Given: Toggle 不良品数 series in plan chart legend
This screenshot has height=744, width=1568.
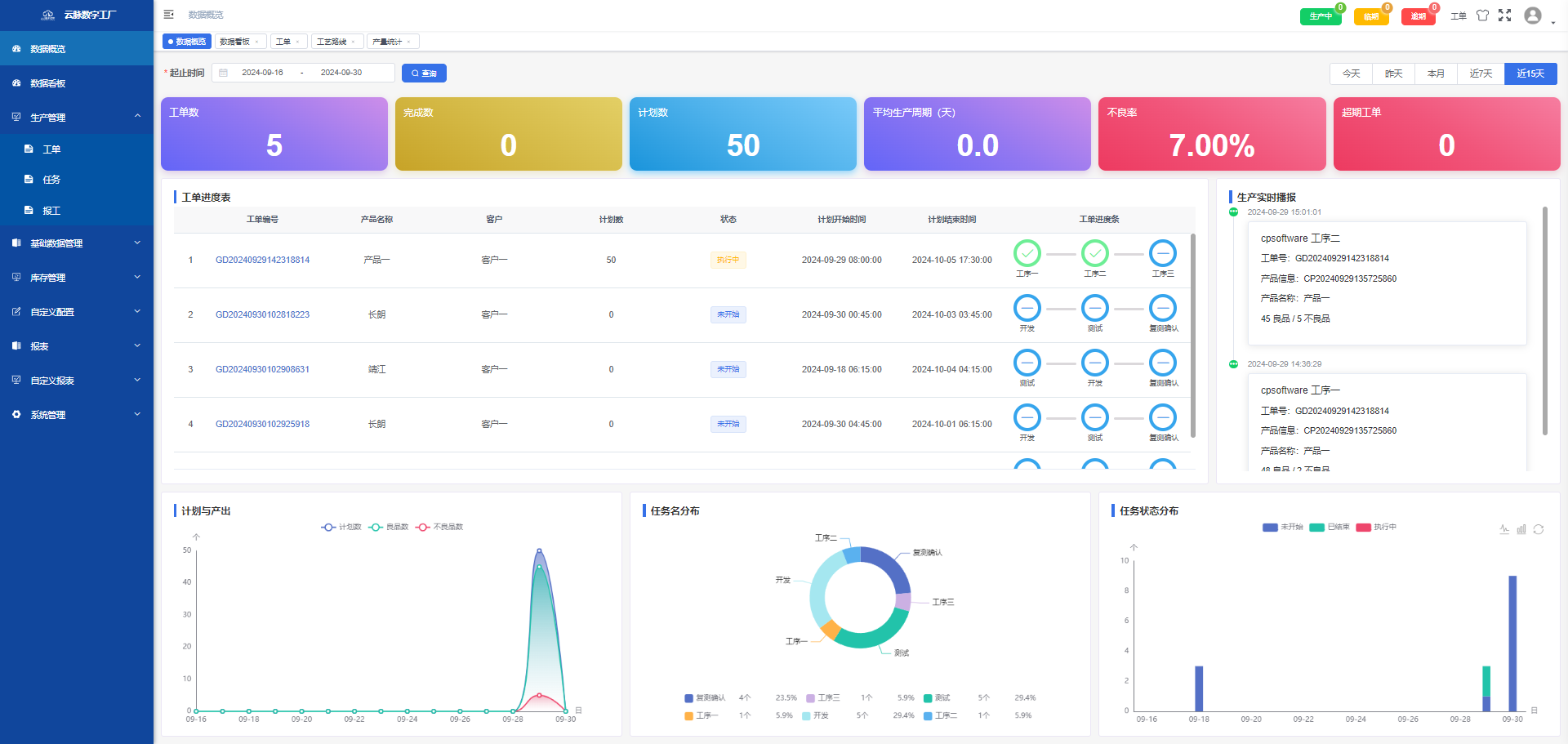Looking at the screenshot, I should pos(439,527).
